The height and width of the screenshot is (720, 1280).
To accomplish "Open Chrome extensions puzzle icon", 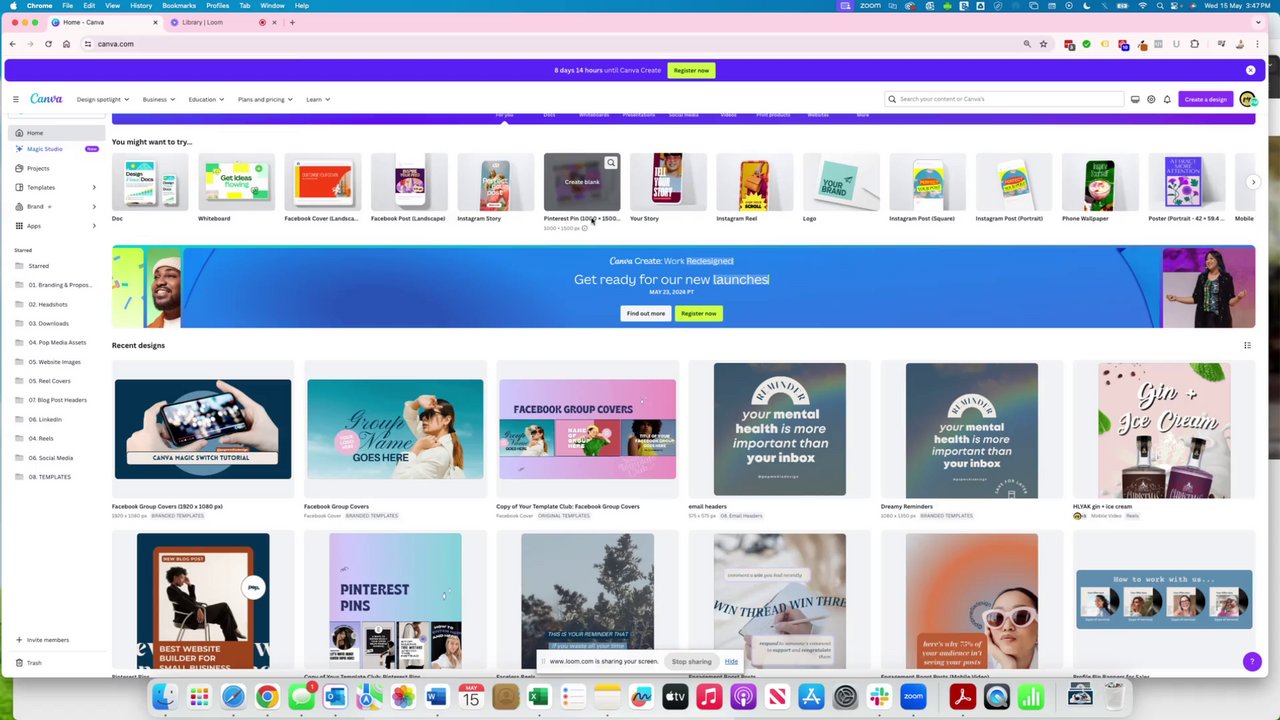I will (1194, 44).
